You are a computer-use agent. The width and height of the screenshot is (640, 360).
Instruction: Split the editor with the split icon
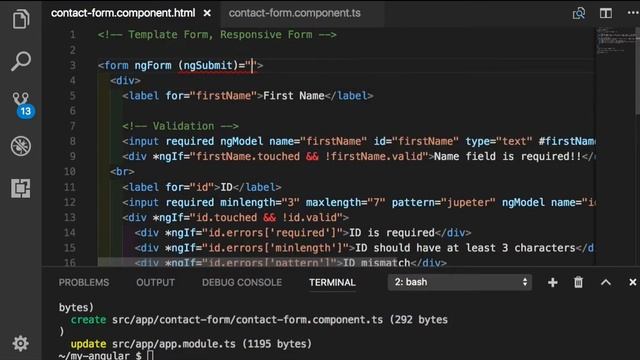(x=606, y=13)
